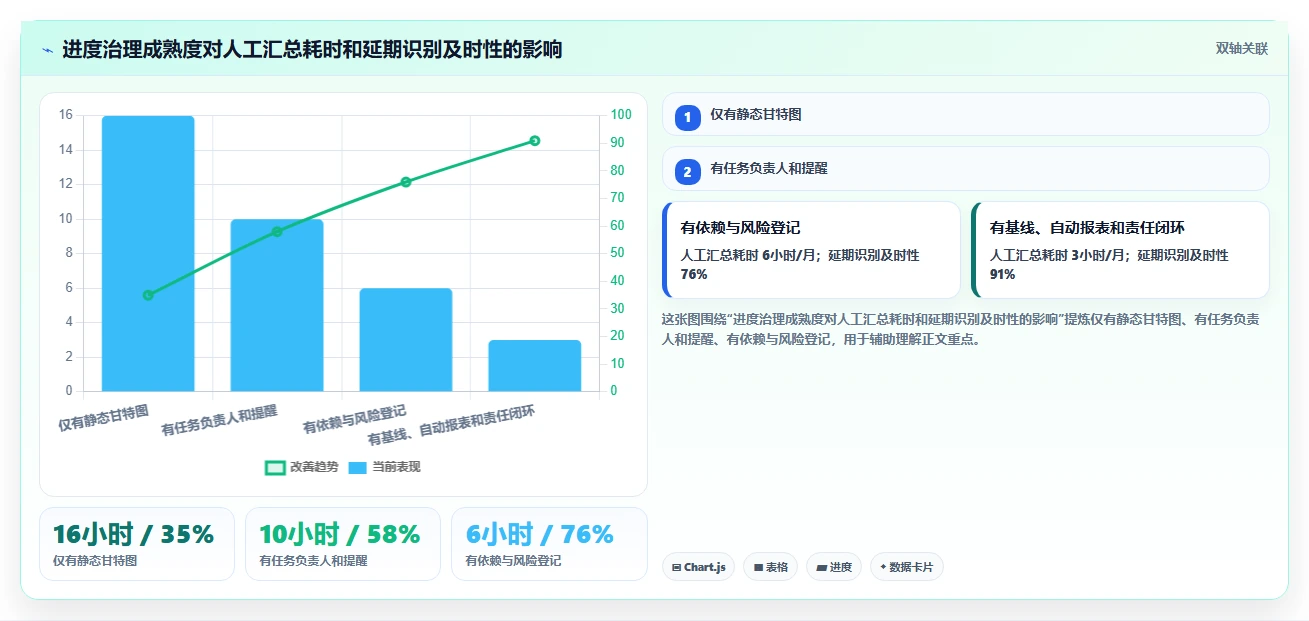Click the lightning icon beside the title
This screenshot has width=1309, height=621.
click(47, 50)
